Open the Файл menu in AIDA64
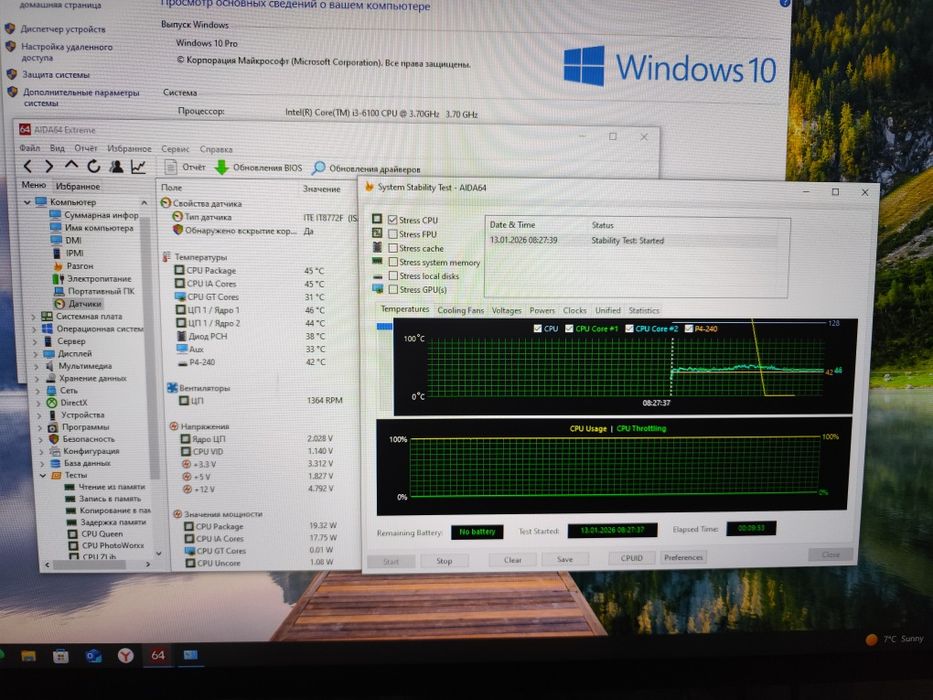933x700 pixels. tap(29, 148)
